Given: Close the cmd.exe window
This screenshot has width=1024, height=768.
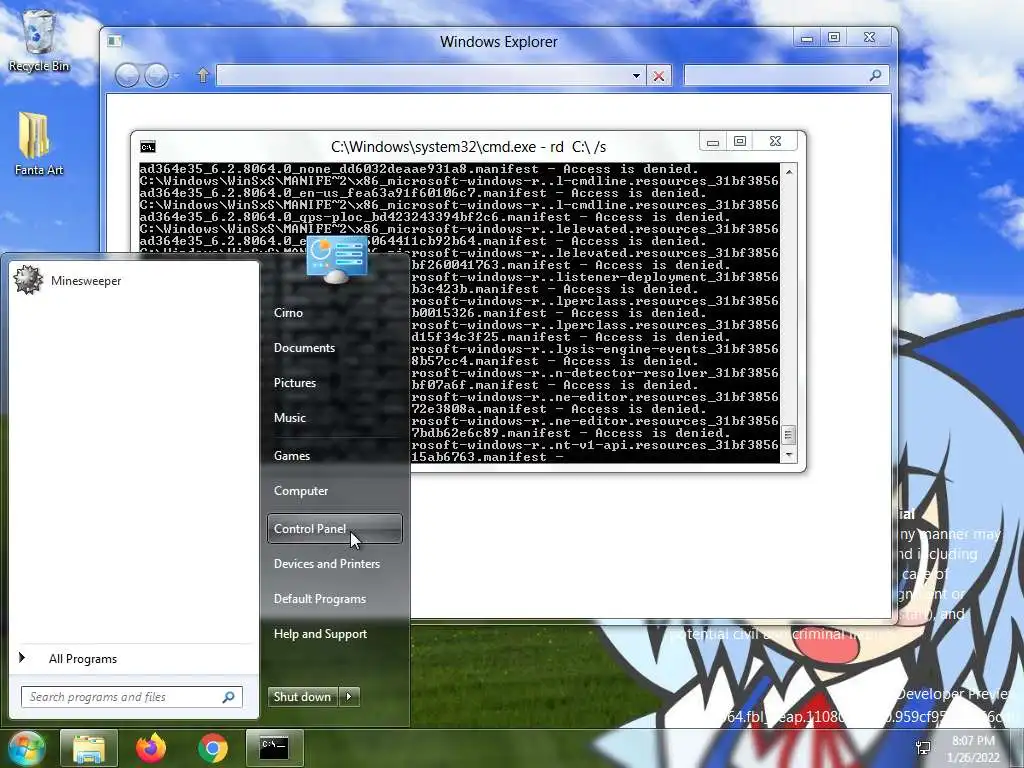Looking at the screenshot, I should tap(776, 142).
